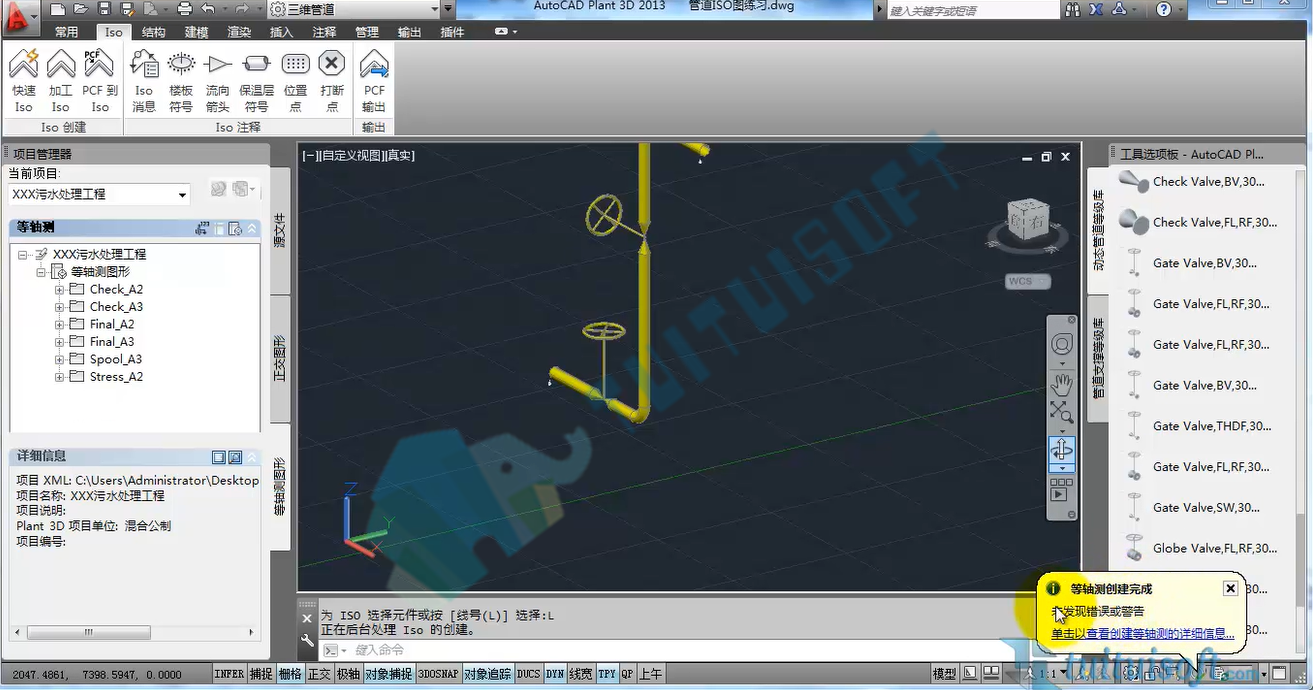Toggle 栅格 grid display

pos(289,674)
